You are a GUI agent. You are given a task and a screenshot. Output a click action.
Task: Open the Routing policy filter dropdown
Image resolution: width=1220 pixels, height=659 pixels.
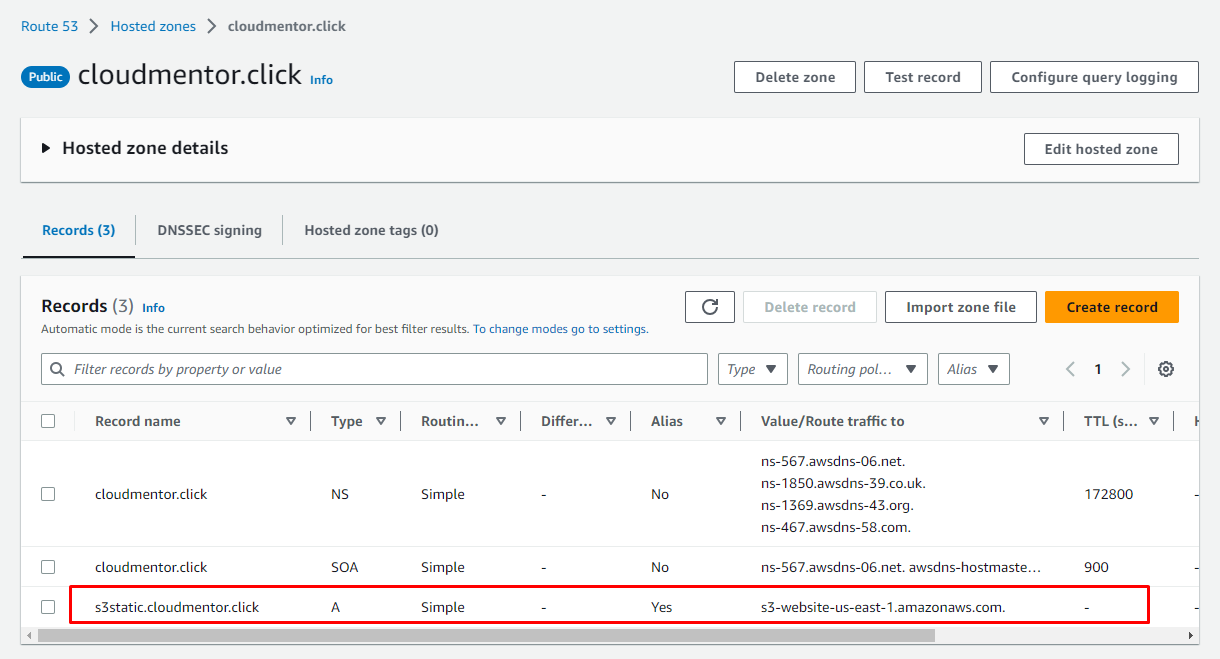(862, 369)
